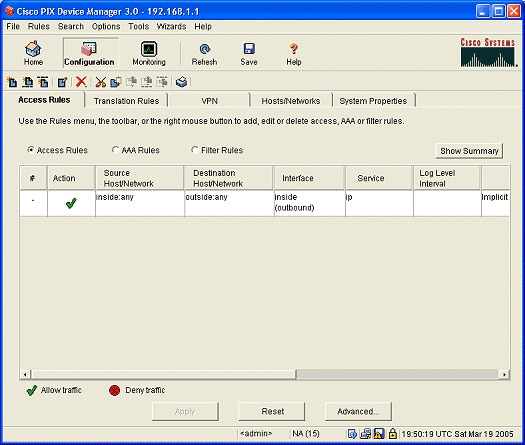525x445 pixels.
Task: Open Help from the main toolbar
Action: pyautogui.click(x=294, y=53)
